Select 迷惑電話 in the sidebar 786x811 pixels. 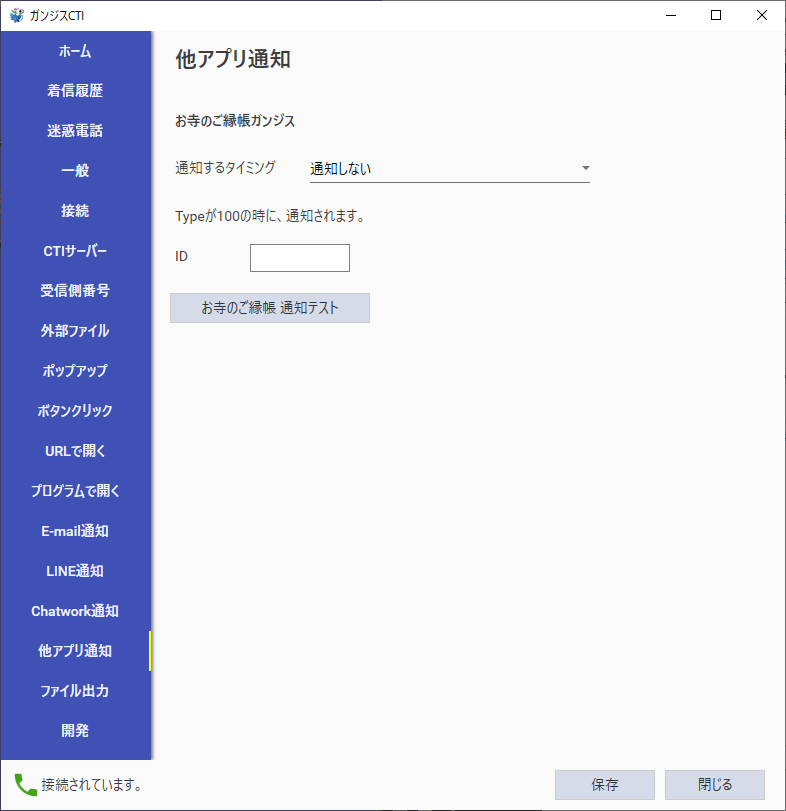pos(75,131)
